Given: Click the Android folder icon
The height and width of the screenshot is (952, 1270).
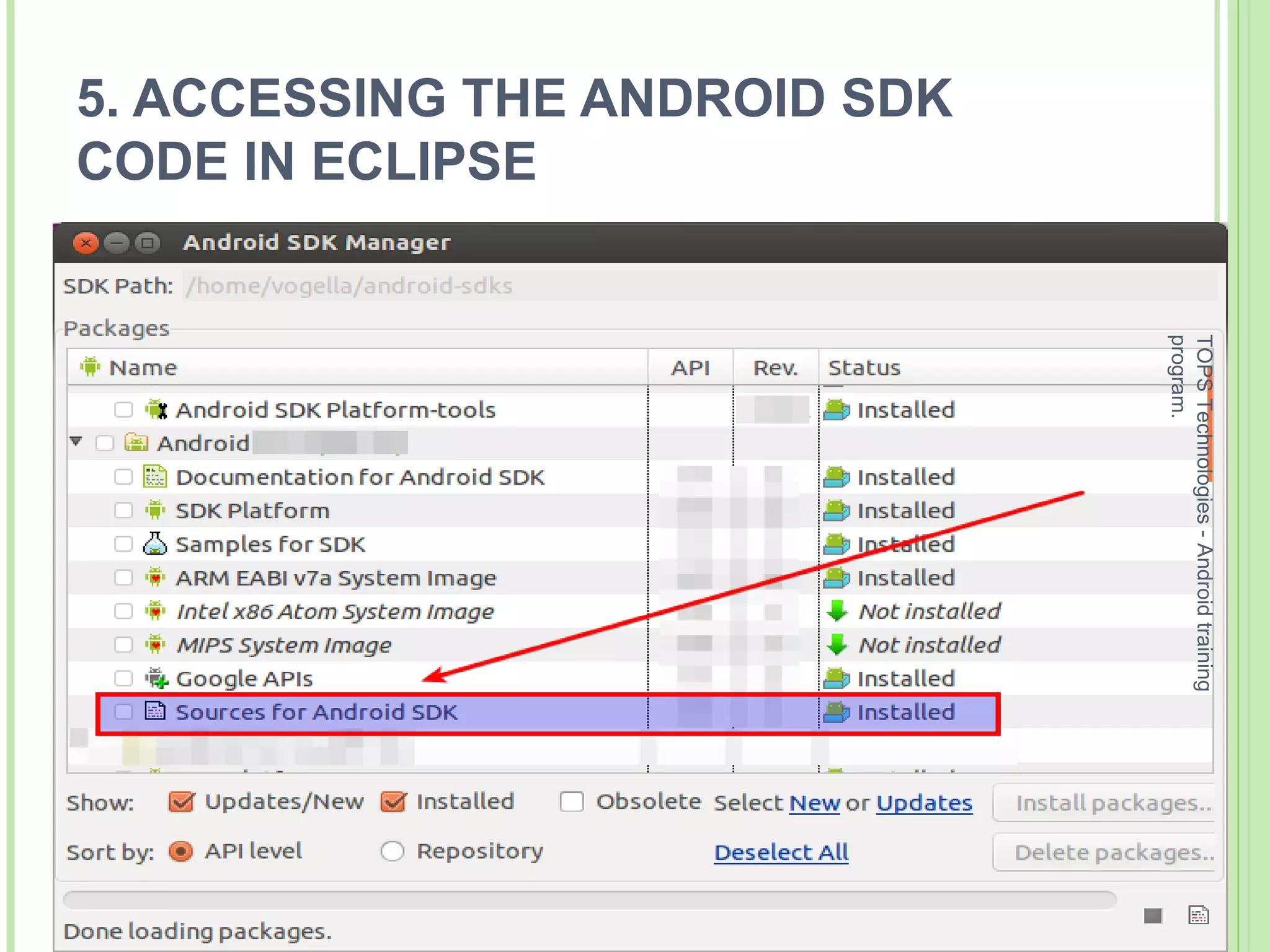Looking at the screenshot, I should (x=136, y=443).
